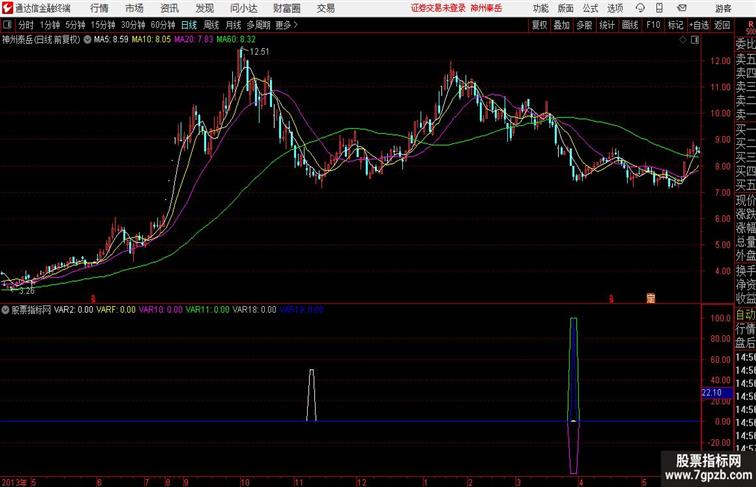
Task: Click the 证券交易未登录 login link
Action: [438, 8]
